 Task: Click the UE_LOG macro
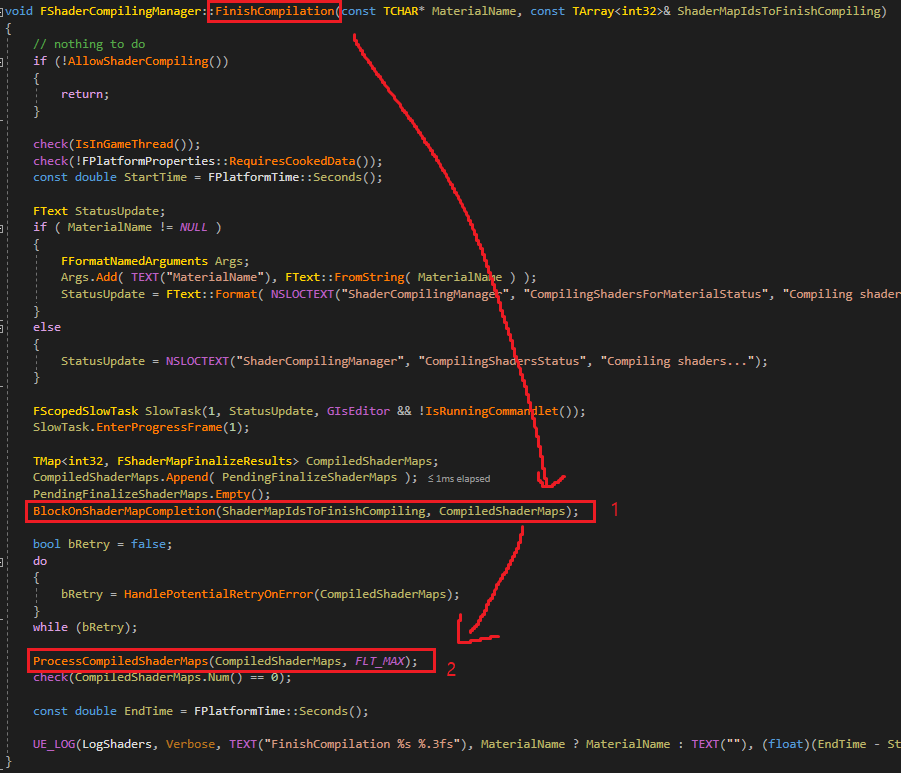pos(53,744)
